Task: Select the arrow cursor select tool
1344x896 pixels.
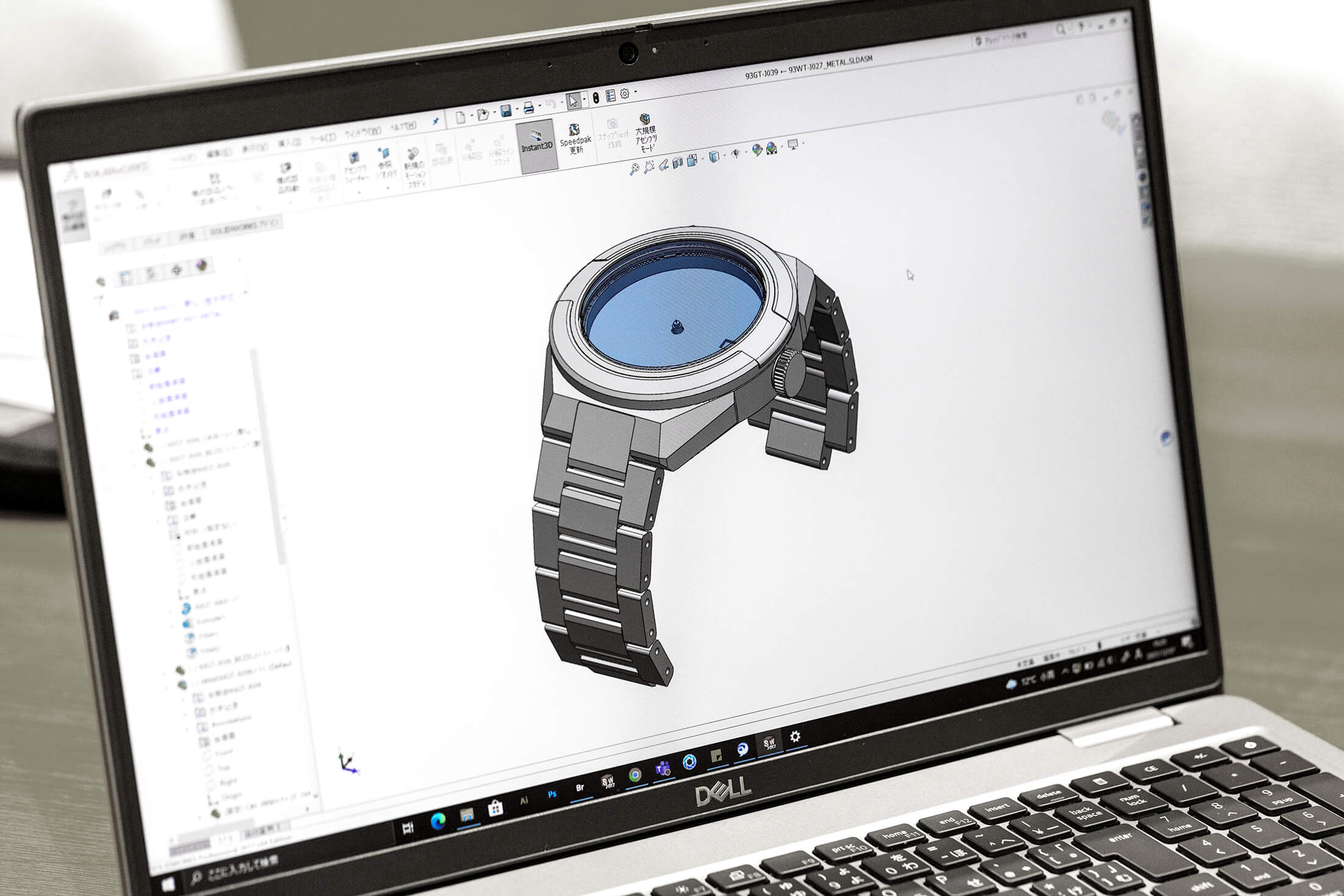Action: point(572,101)
